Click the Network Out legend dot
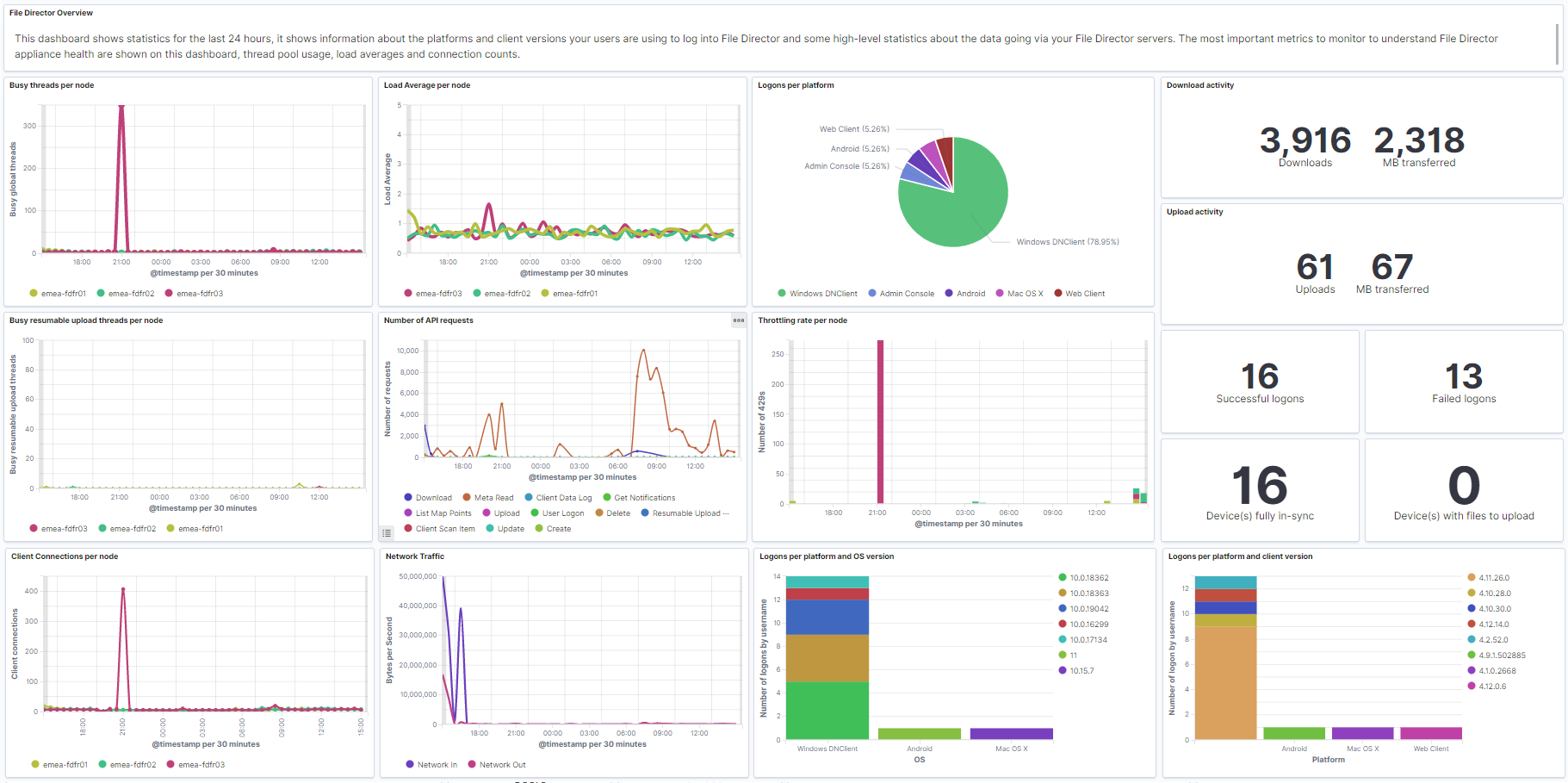The height and width of the screenshot is (783, 1568). click(x=472, y=765)
